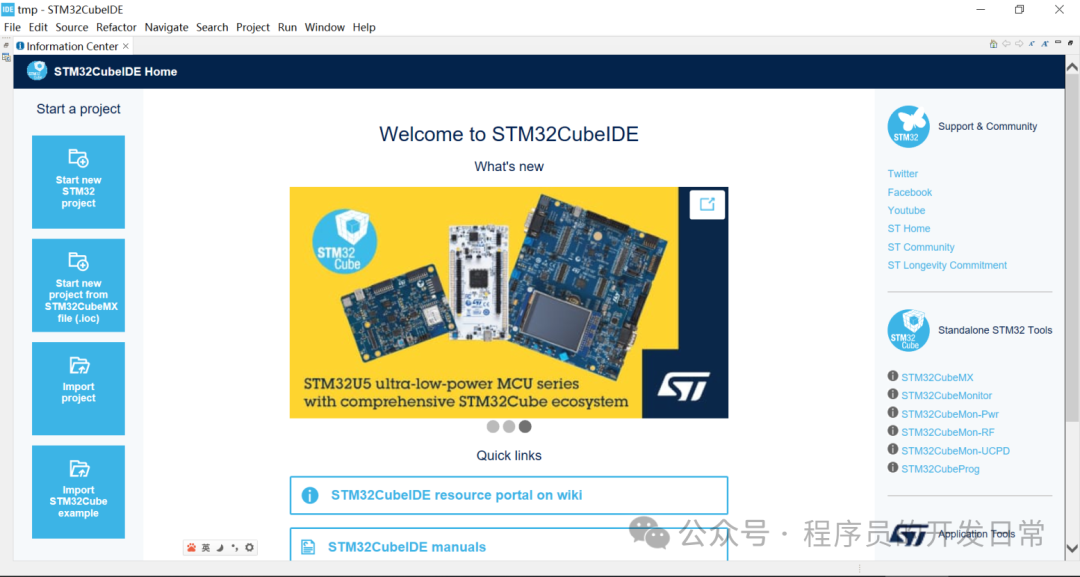Click the moon icon in the IME bar
The image size is (1080, 577).
(x=220, y=547)
